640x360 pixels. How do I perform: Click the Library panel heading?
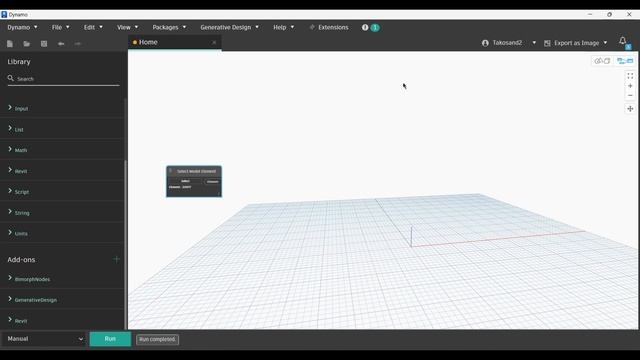click(19, 62)
